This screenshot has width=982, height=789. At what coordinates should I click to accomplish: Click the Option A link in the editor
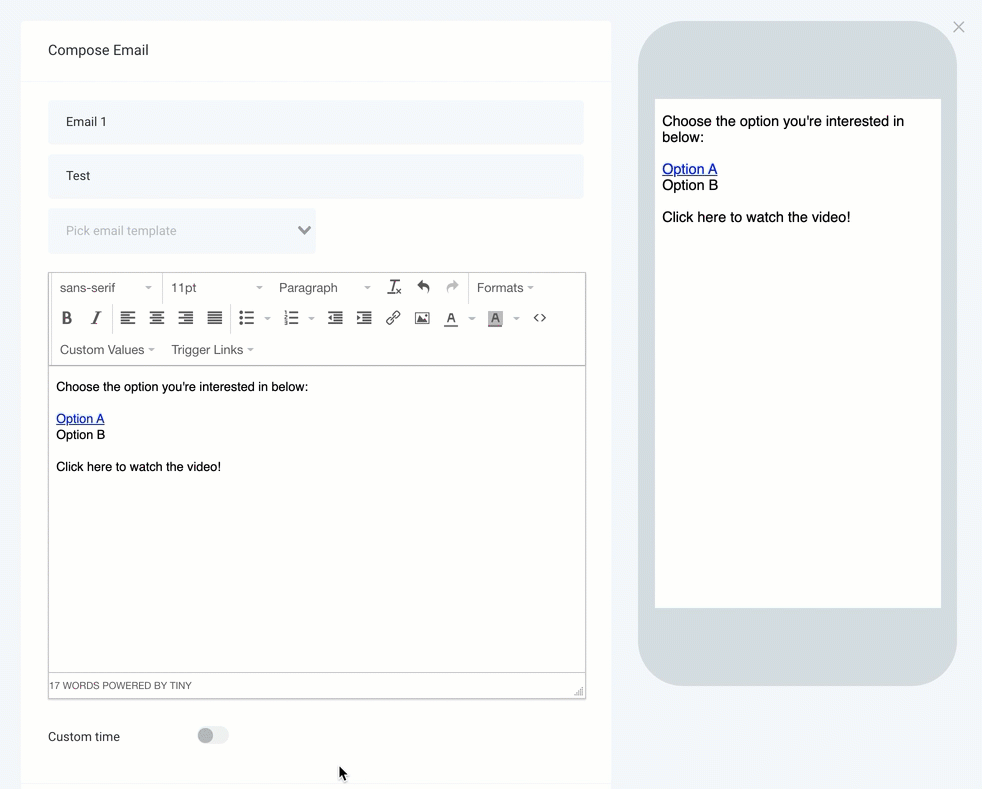click(80, 419)
